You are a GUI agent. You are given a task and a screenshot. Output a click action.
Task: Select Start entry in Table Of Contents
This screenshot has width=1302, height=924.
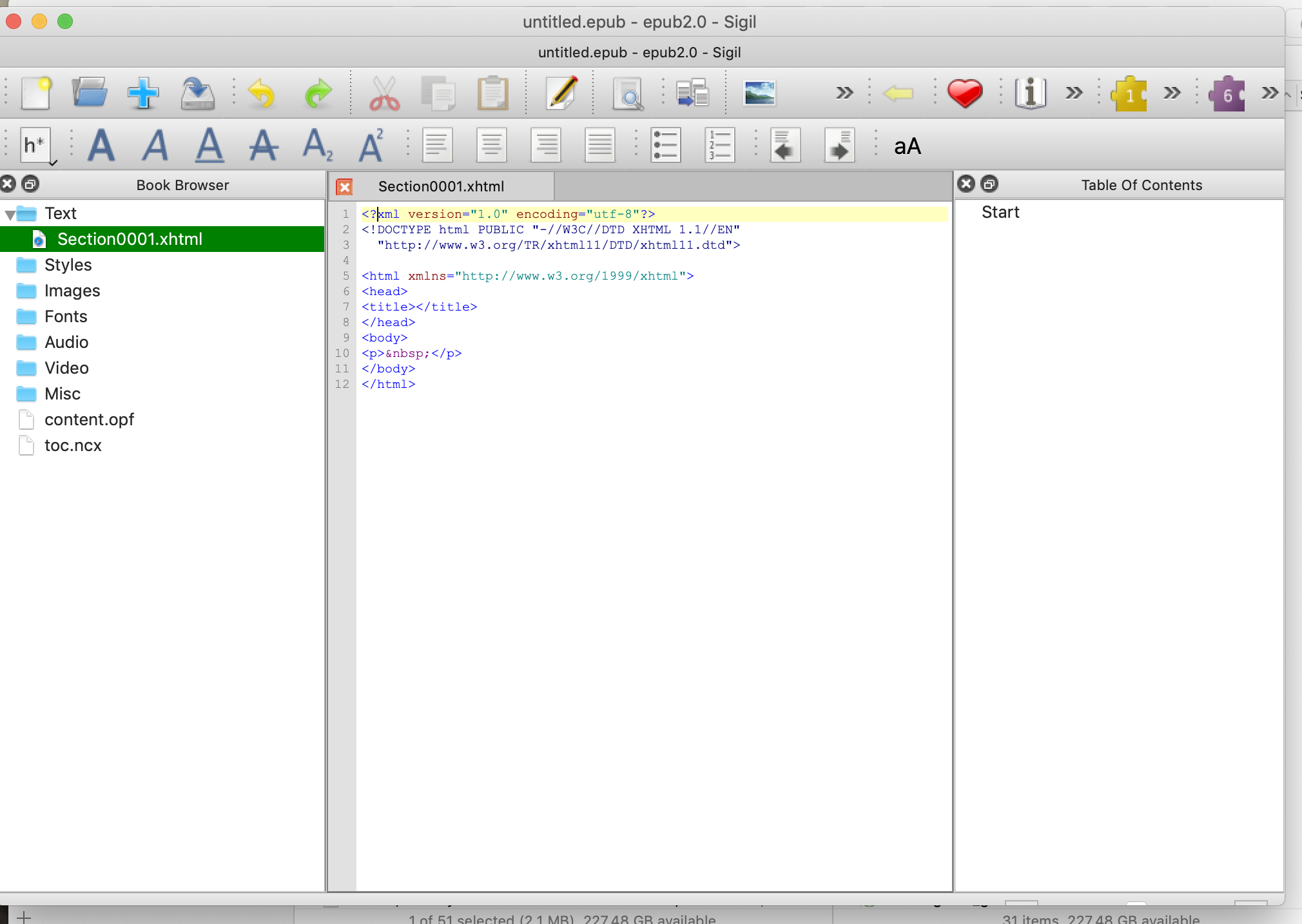(1000, 213)
